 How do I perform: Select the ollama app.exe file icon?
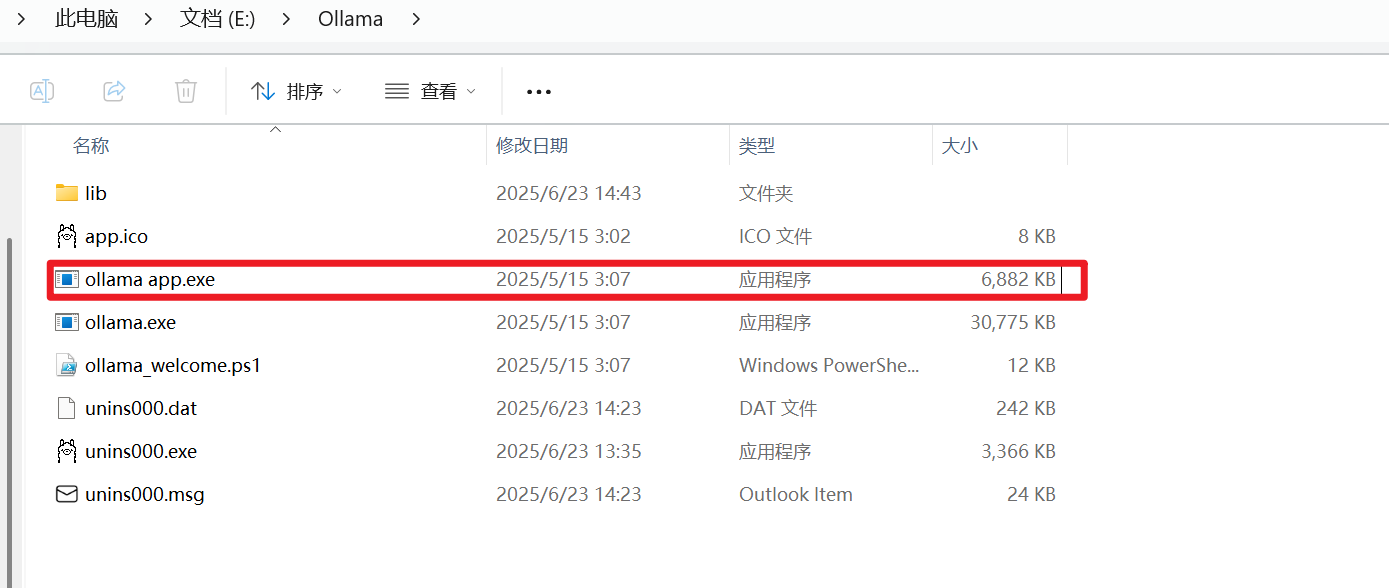[67, 280]
